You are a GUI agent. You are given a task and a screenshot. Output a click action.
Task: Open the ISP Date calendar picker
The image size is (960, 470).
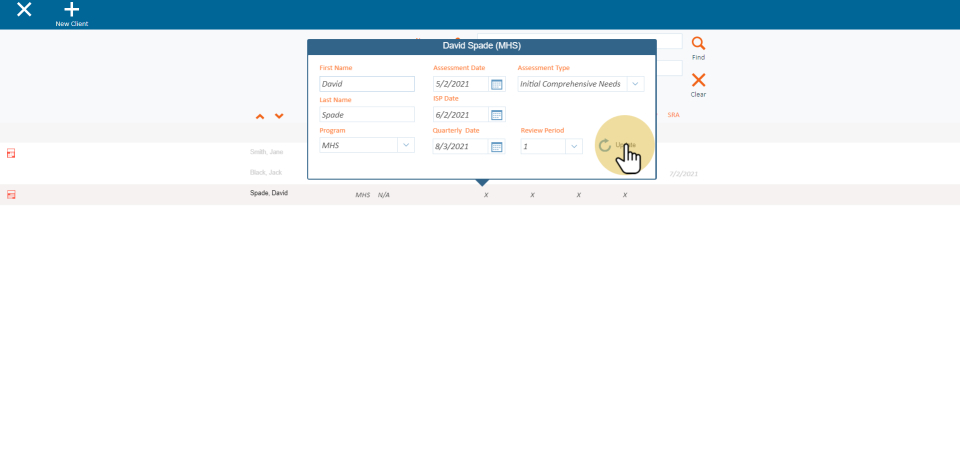coord(497,115)
